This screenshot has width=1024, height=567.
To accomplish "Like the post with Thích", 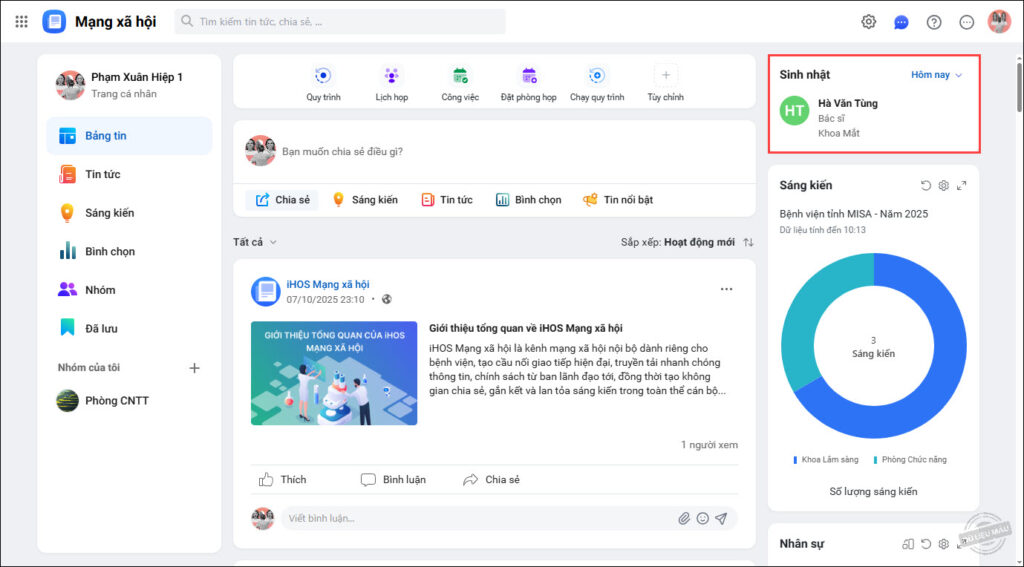I will point(282,480).
